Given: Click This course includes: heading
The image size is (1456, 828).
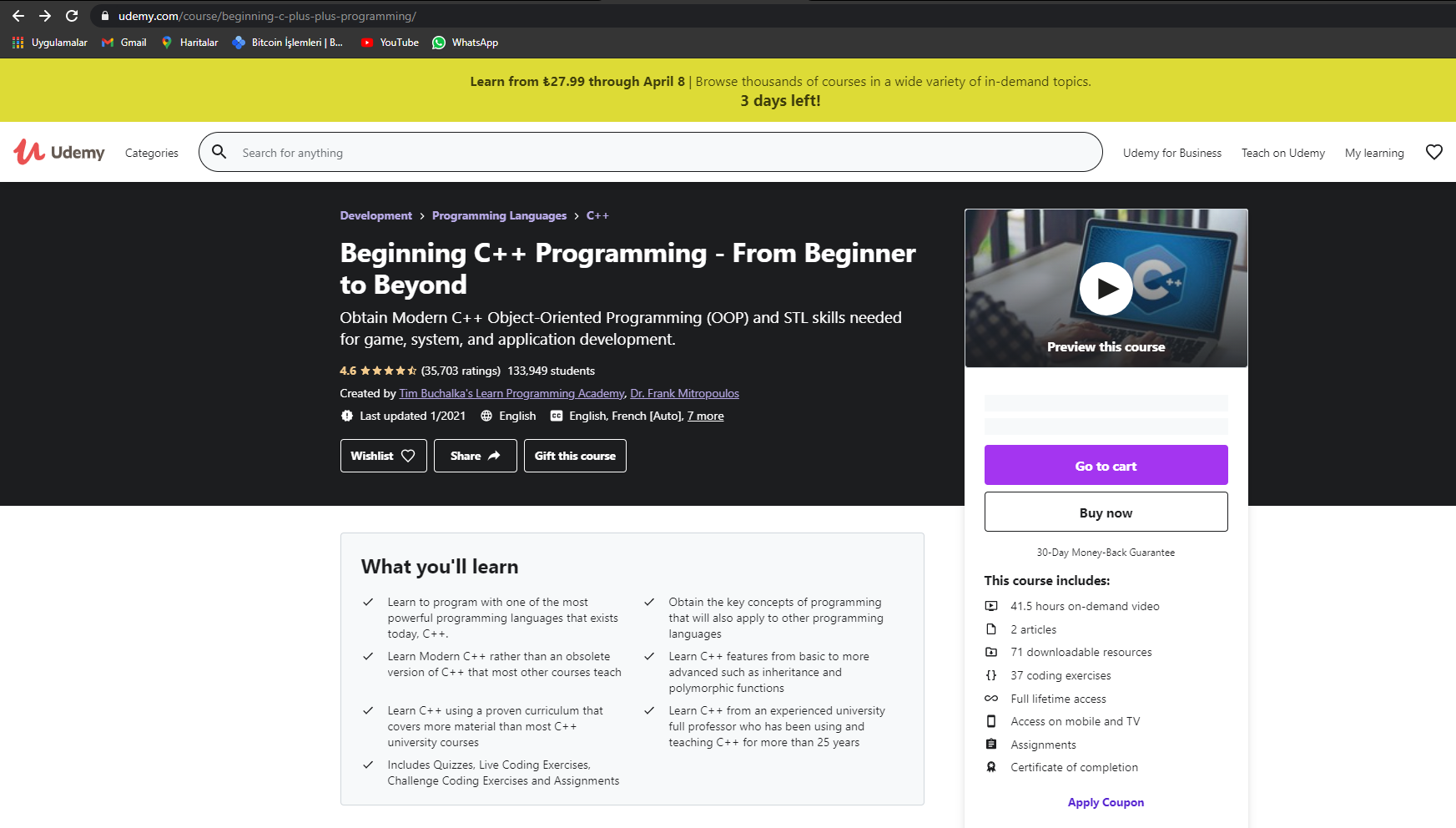Looking at the screenshot, I should point(1047,580).
